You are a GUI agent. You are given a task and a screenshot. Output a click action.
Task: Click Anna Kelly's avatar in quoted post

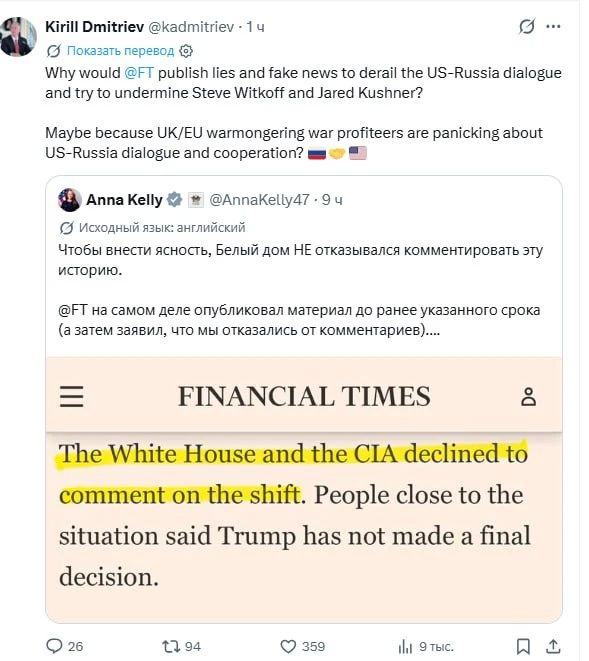[x=70, y=199]
